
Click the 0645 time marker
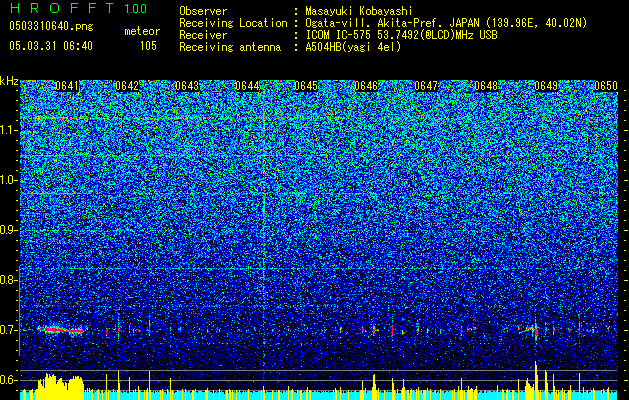306,86
